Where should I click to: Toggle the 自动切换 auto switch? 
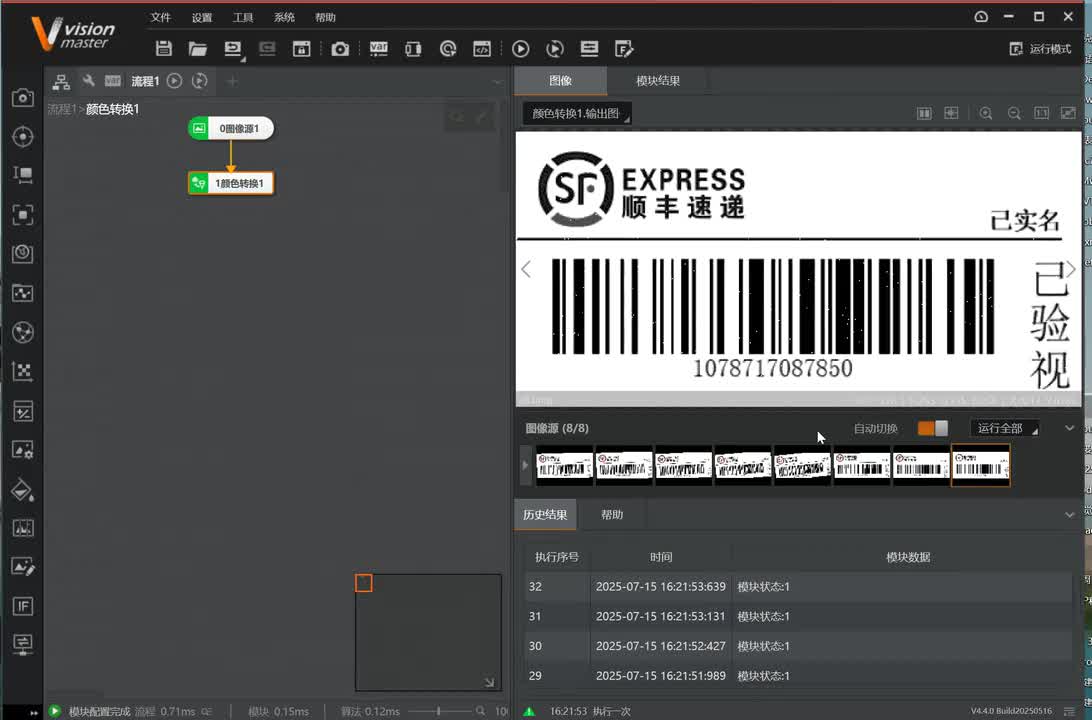pyautogui.click(x=933, y=428)
